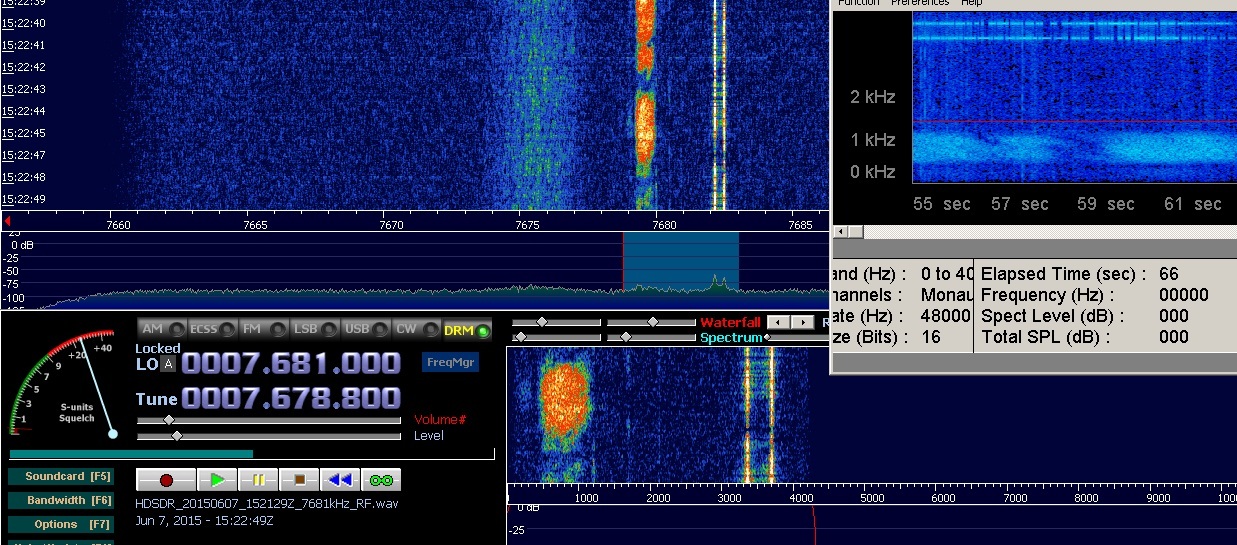
Task: Open Soundcard [F5] settings
Action: 60,476
